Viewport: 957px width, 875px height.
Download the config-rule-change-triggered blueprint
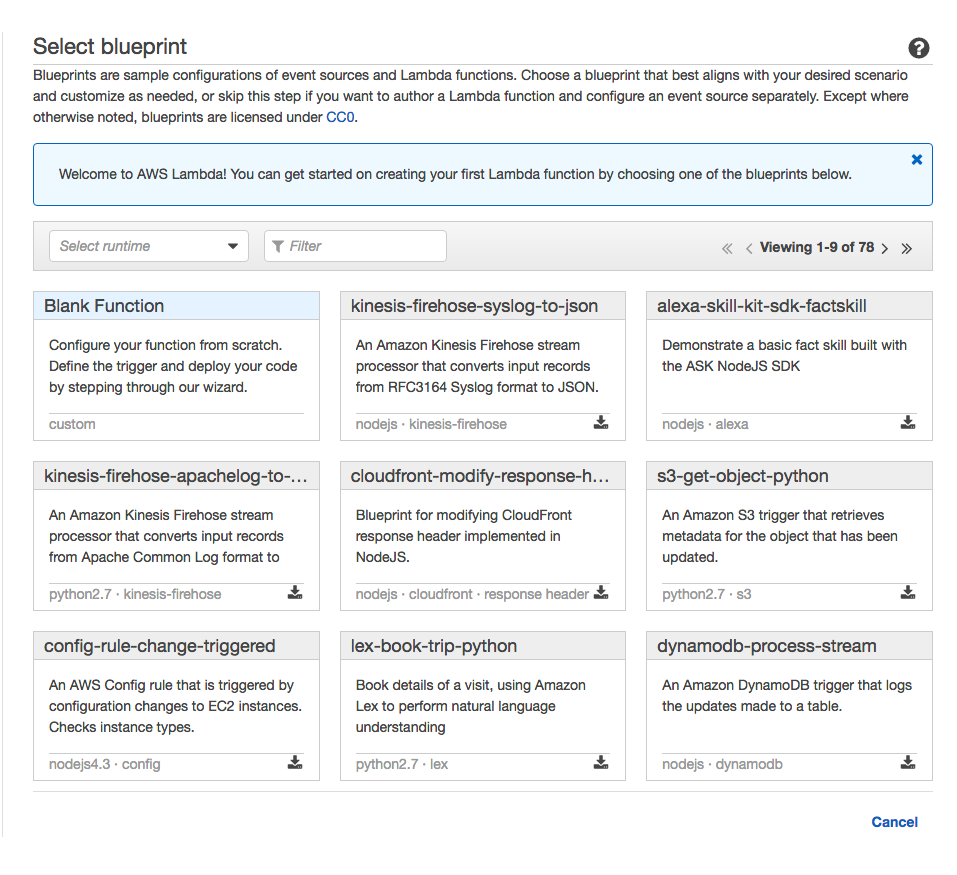click(294, 763)
